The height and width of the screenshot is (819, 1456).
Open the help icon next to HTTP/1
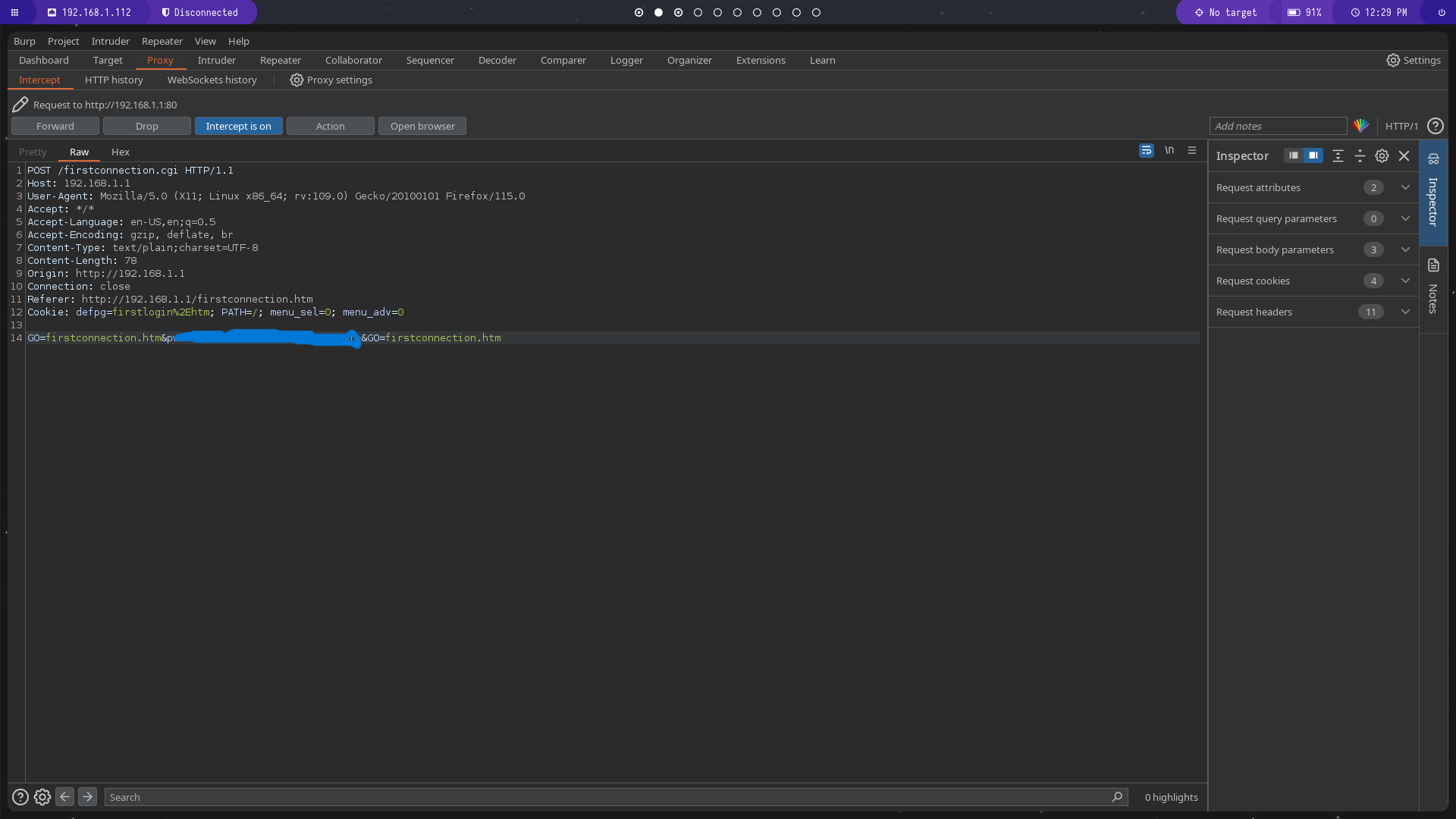[1435, 126]
